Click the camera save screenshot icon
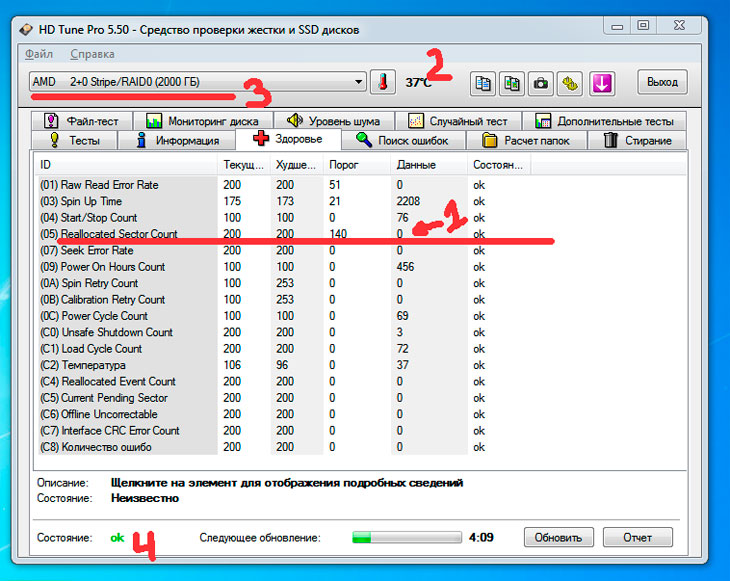Screen dimensions: 730x581 coord(541,84)
